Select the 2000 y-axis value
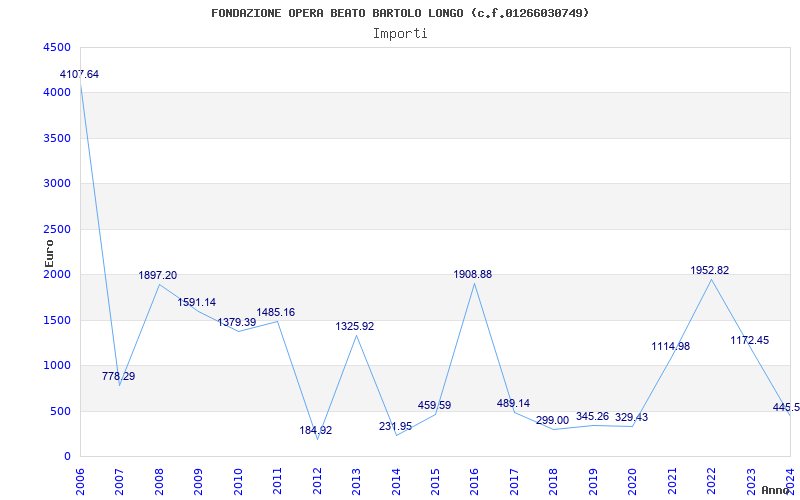The height and width of the screenshot is (500, 800). [55, 274]
